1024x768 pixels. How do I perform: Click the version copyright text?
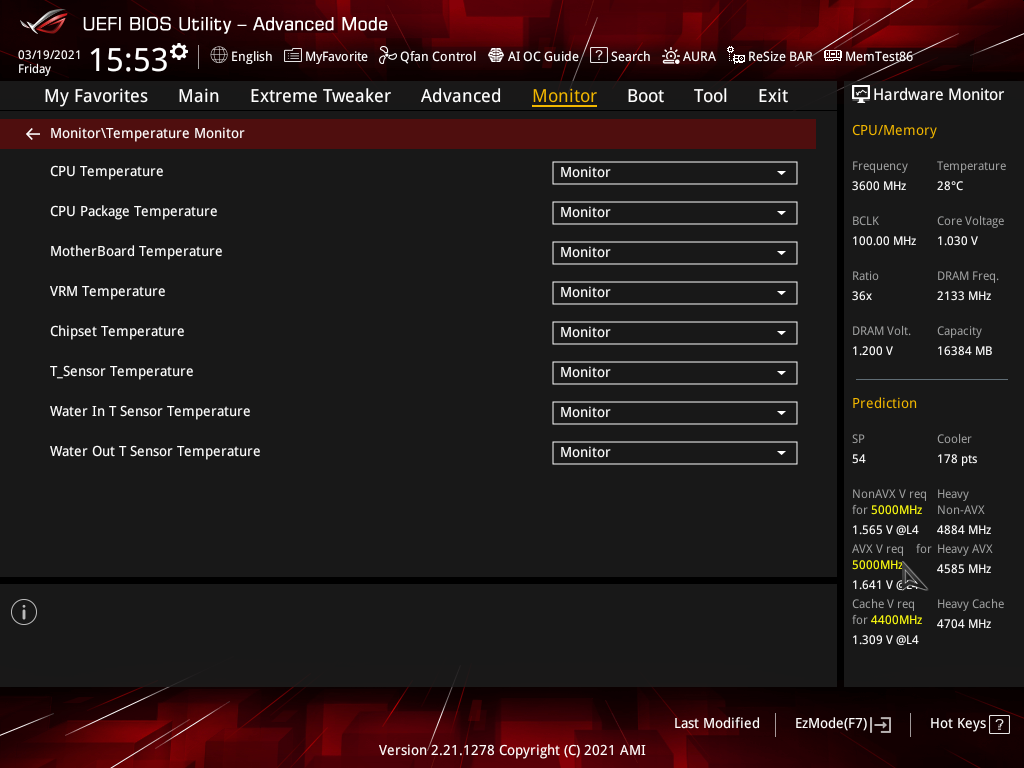point(512,750)
